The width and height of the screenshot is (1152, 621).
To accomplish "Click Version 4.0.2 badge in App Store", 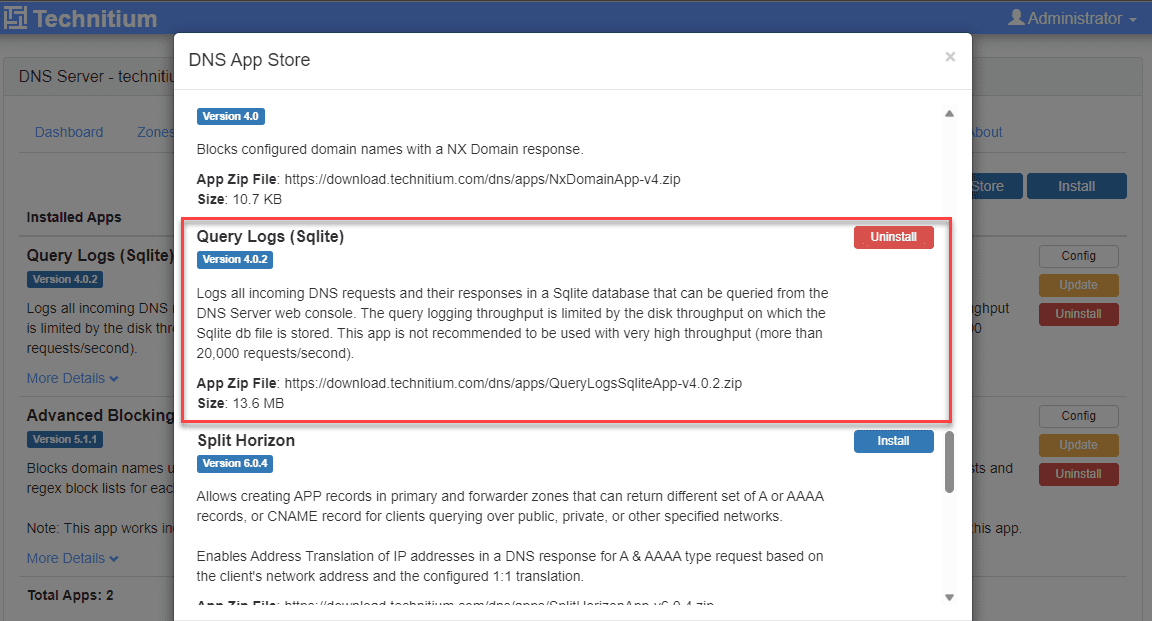I will click(235, 259).
